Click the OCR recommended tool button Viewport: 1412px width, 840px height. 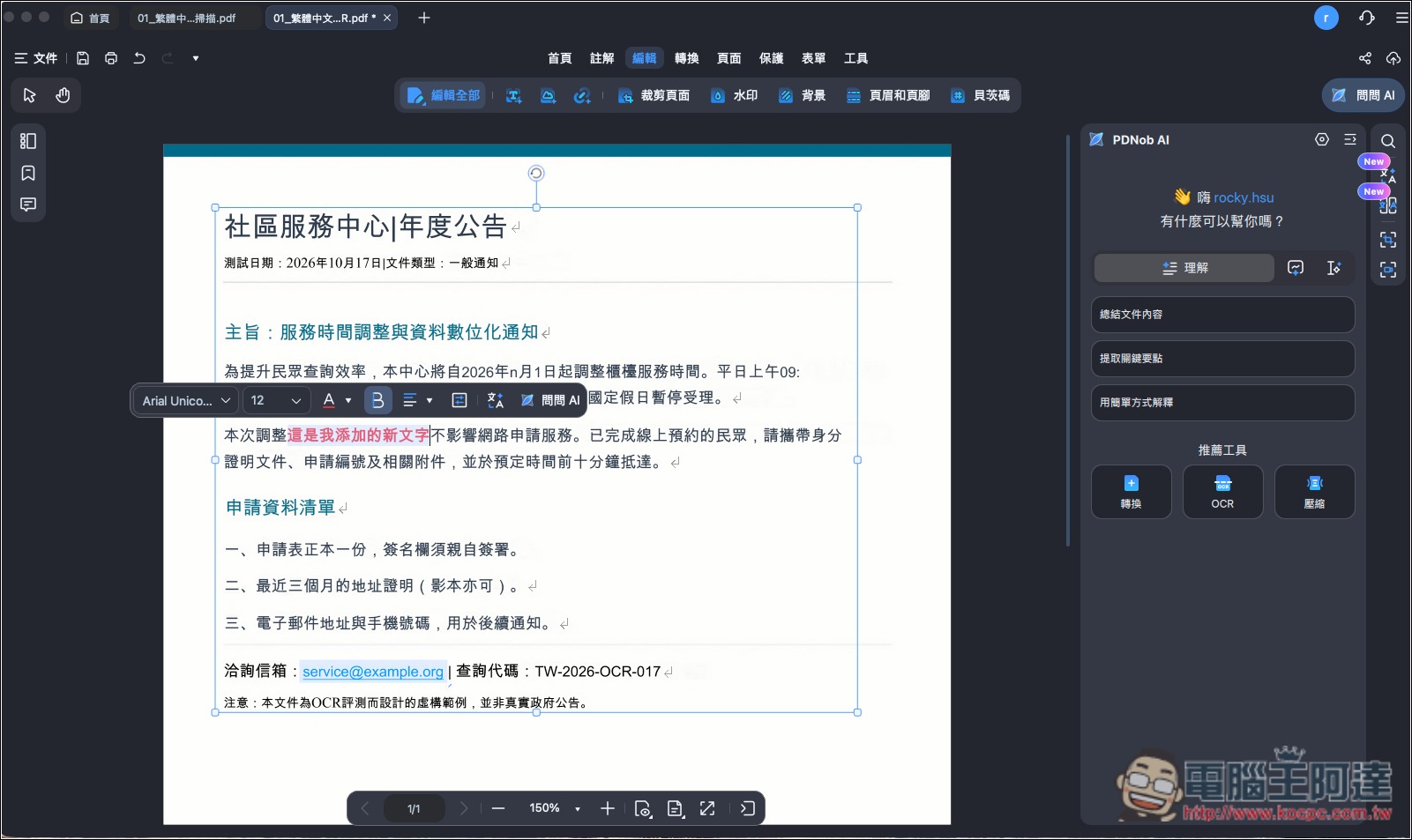[1222, 492]
